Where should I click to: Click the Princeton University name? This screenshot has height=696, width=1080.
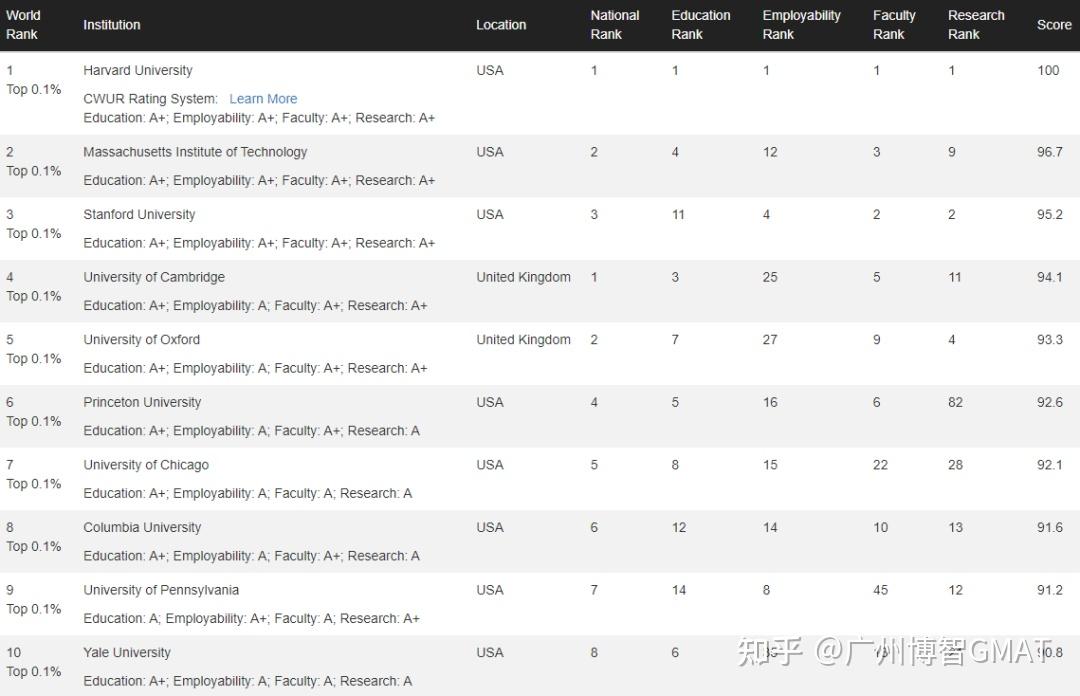tap(142, 402)
